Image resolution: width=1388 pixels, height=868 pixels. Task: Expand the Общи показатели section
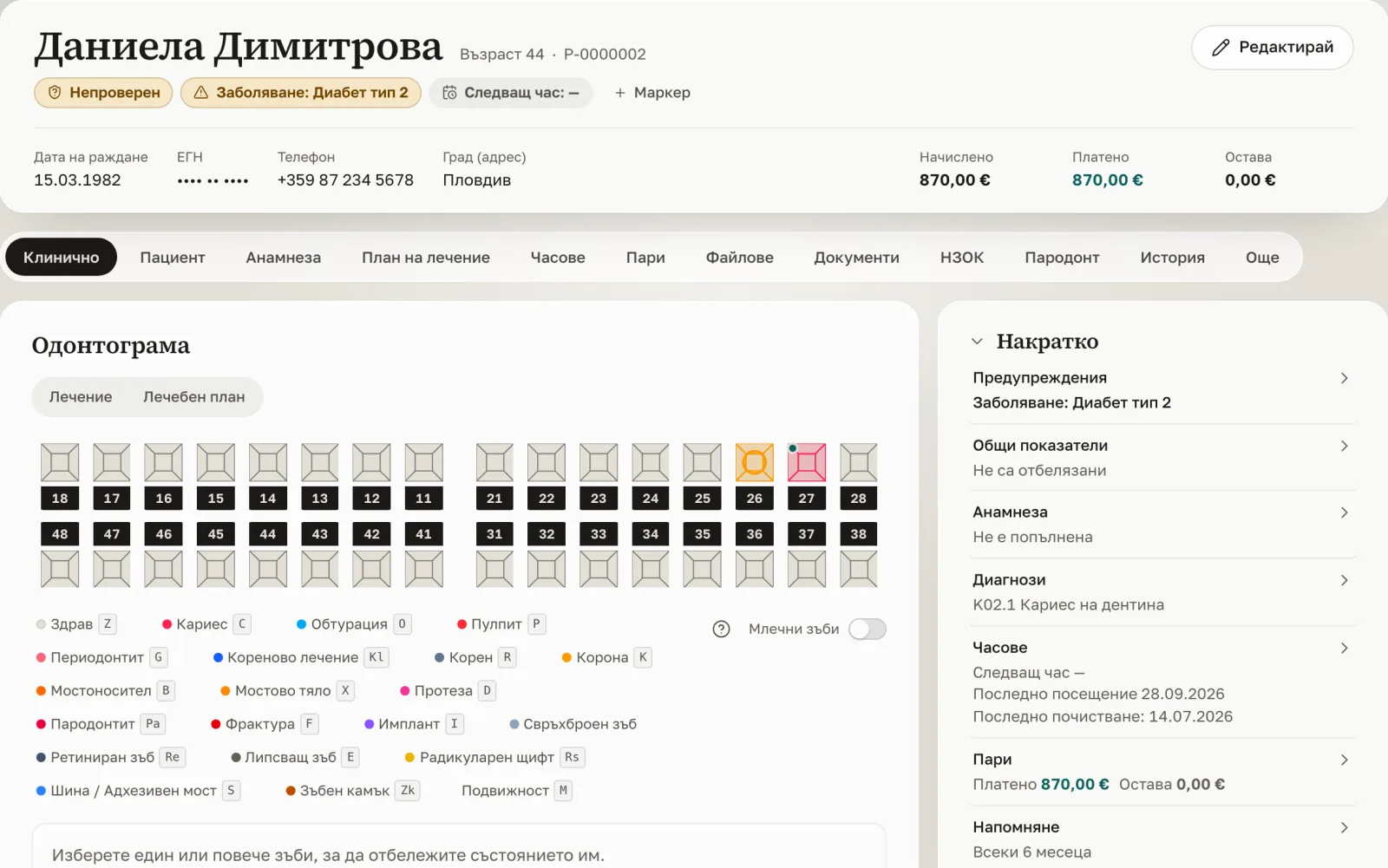coord(1162,458)
